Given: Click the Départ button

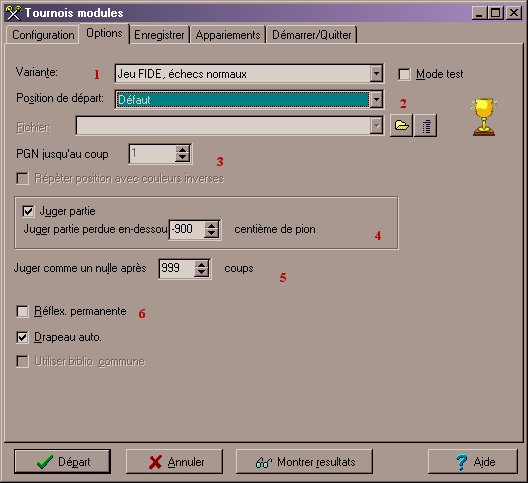Looking at the screenshot, I should pos(63,461).
